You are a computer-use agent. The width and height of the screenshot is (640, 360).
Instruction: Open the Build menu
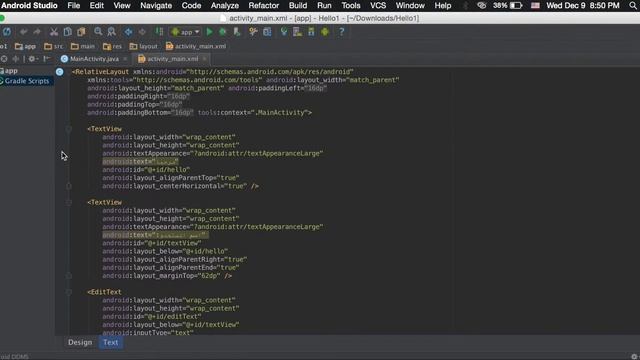(298, 6)
